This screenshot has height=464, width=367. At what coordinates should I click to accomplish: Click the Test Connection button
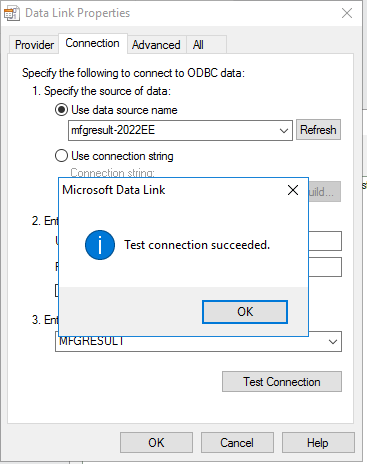(282, 382)
